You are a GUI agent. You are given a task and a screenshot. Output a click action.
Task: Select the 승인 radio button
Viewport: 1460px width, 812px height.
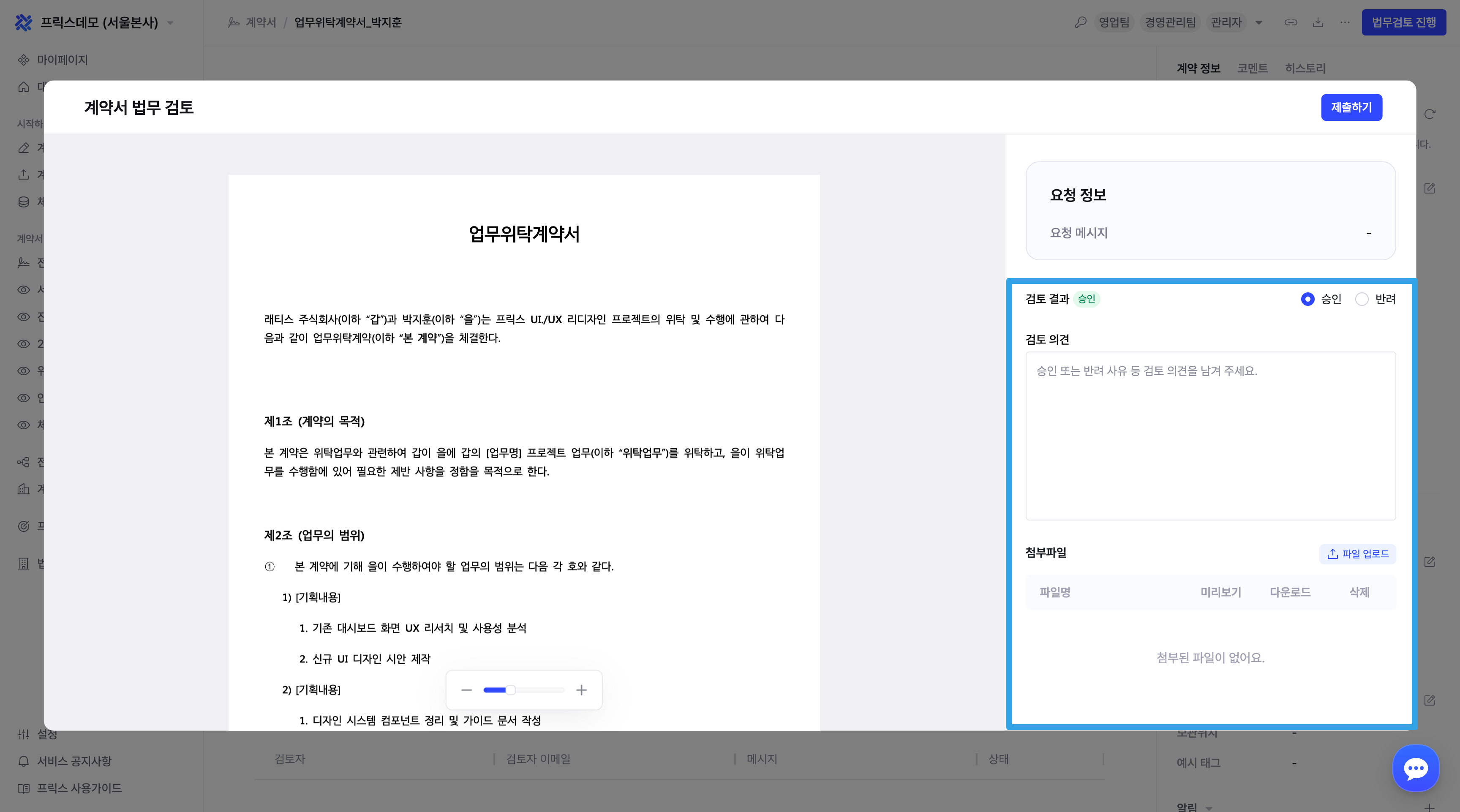click(1307, 299)
